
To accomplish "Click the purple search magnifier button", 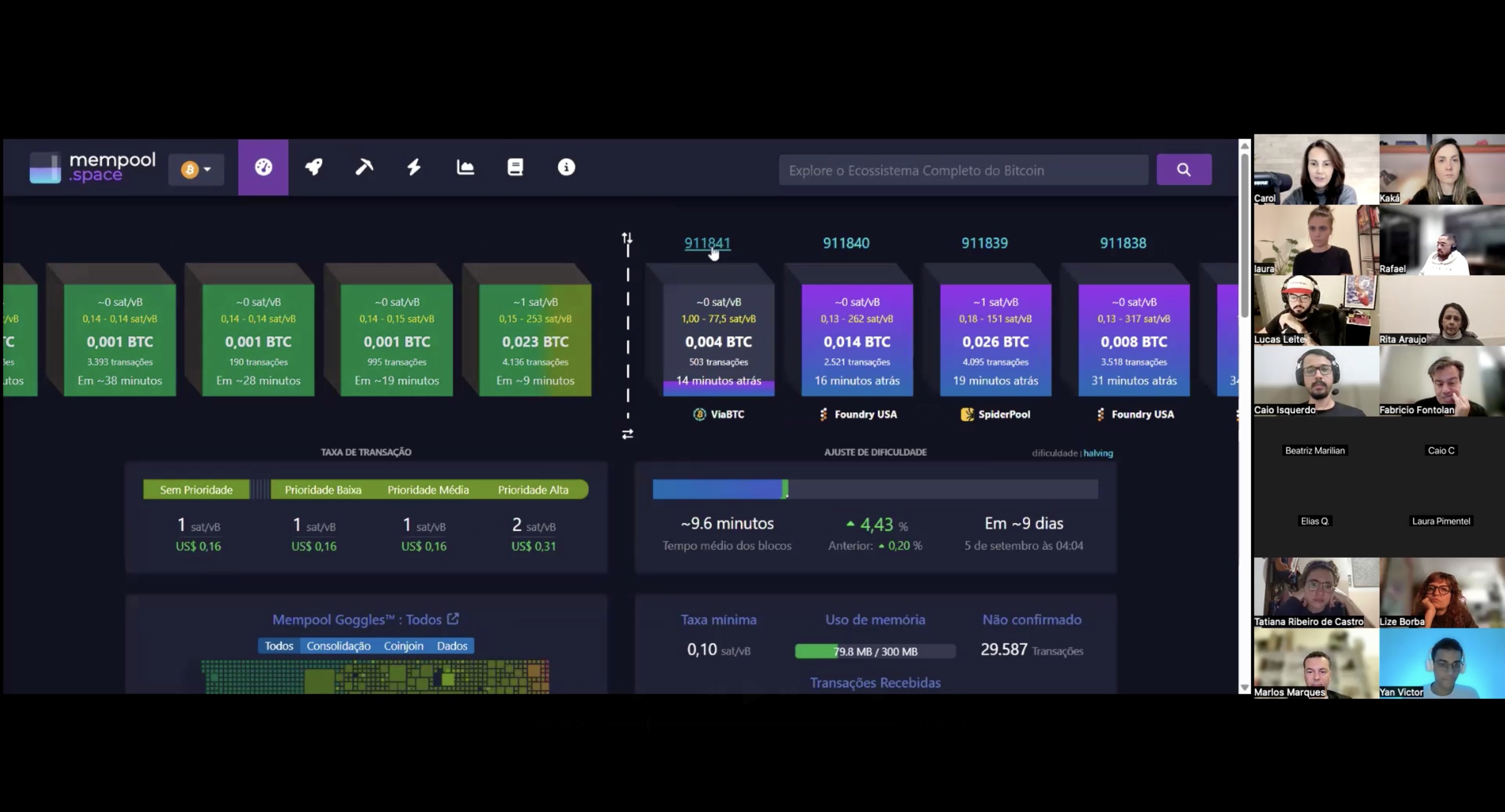I will click(x=1183, y=169).
